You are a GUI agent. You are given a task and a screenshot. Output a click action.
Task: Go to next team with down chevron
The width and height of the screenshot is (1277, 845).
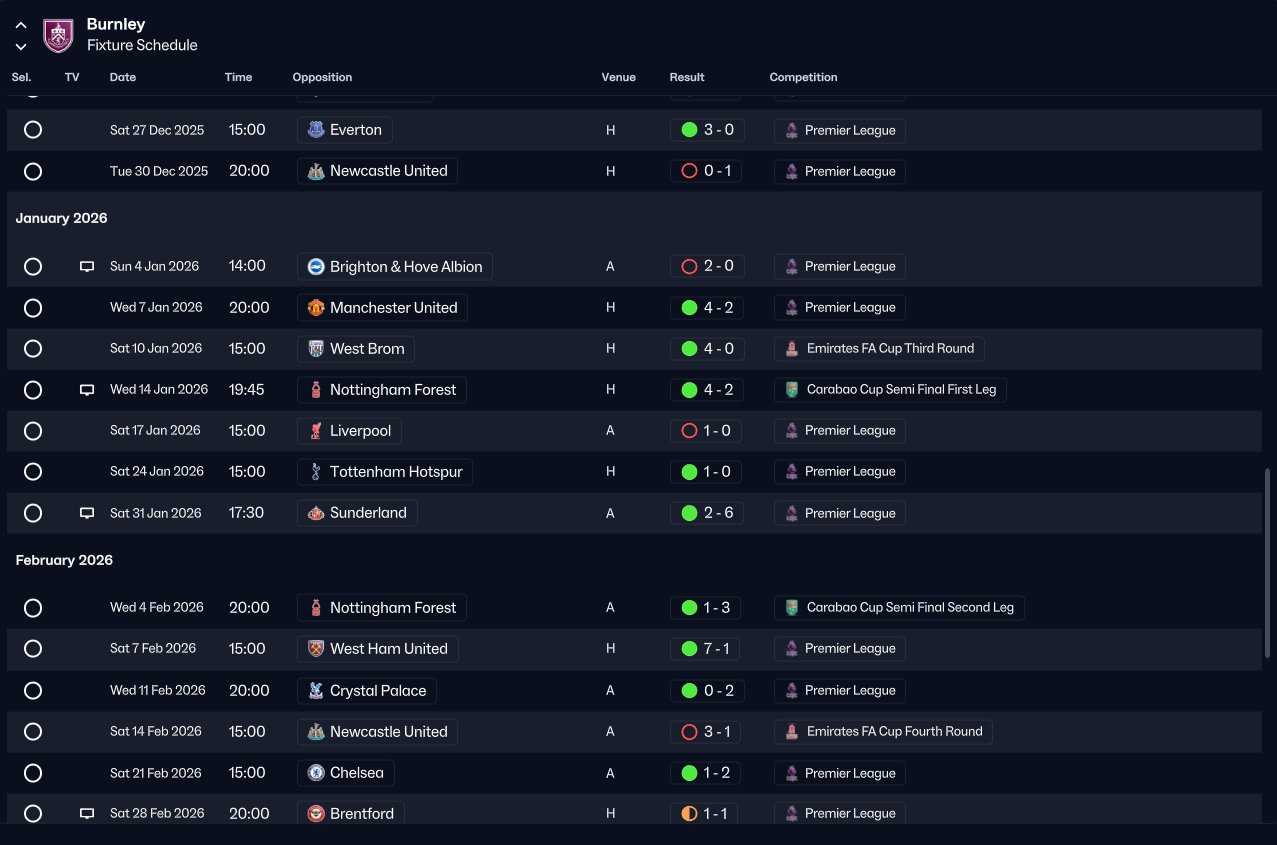pos(21,46)
